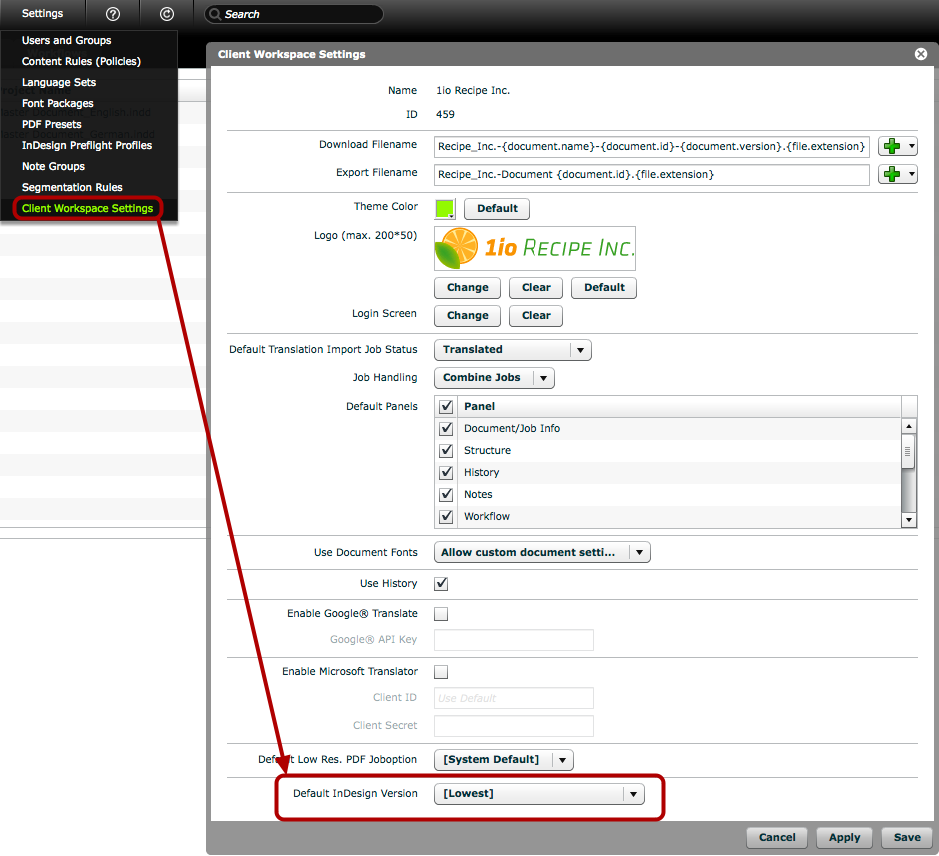Open Font Packages entry
The image size is (939, 856).
tap(57, 103)
